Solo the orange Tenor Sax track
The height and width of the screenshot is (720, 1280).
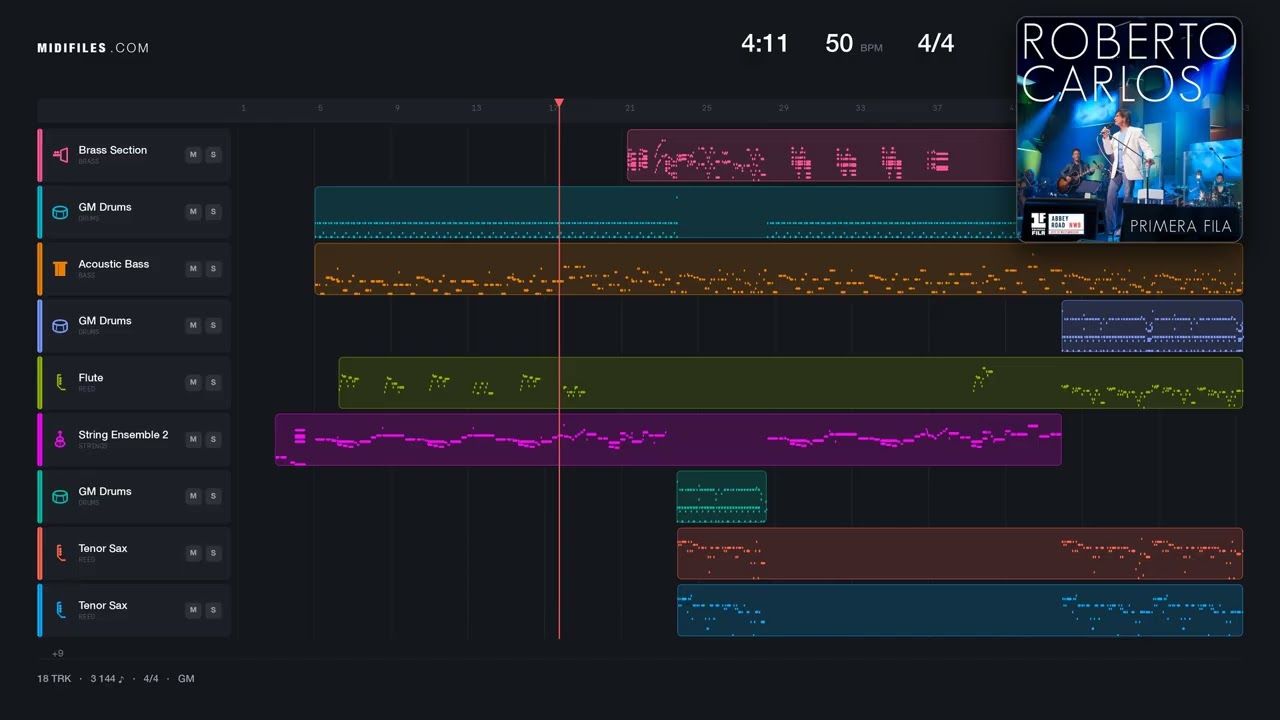click(213, 554)
